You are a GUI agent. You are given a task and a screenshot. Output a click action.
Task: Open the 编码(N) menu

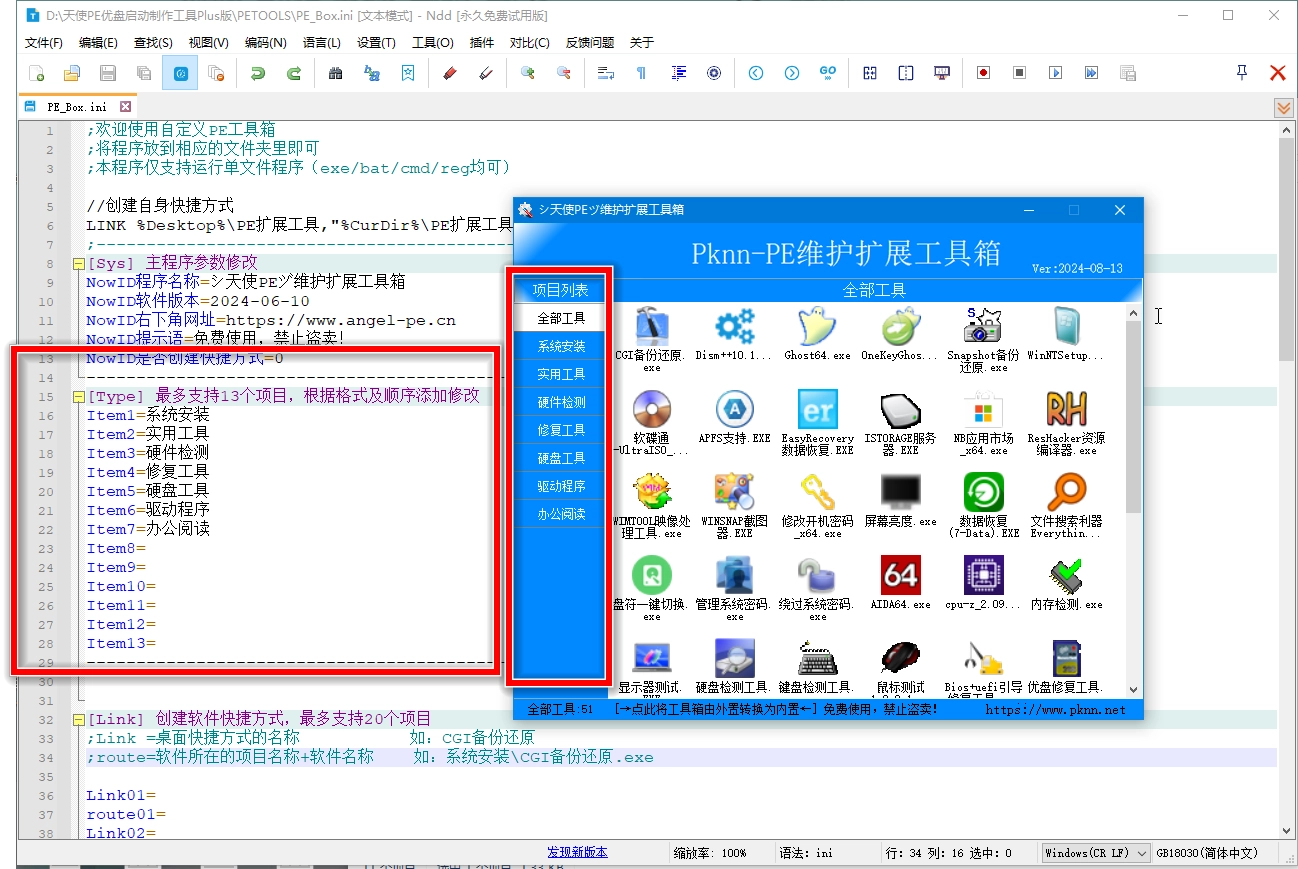pos(265,43)
